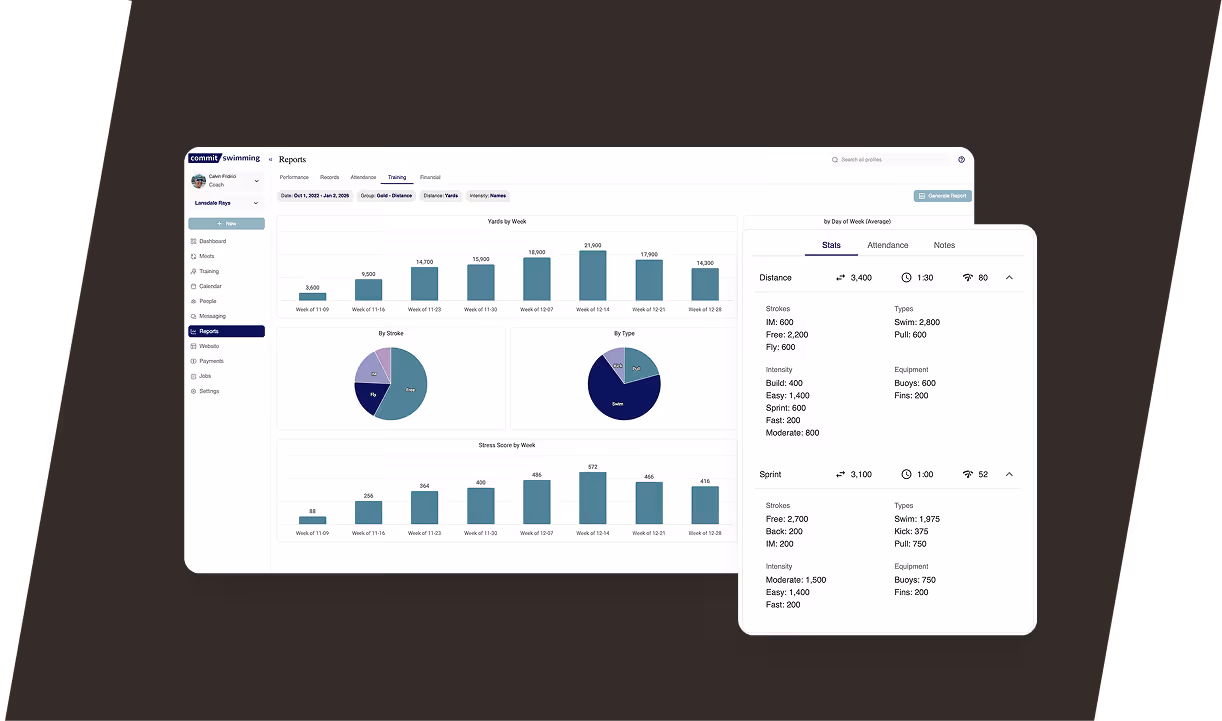1222x721 pixels.
Task: Click the Search all profiles field
Action: coord(890,159)
